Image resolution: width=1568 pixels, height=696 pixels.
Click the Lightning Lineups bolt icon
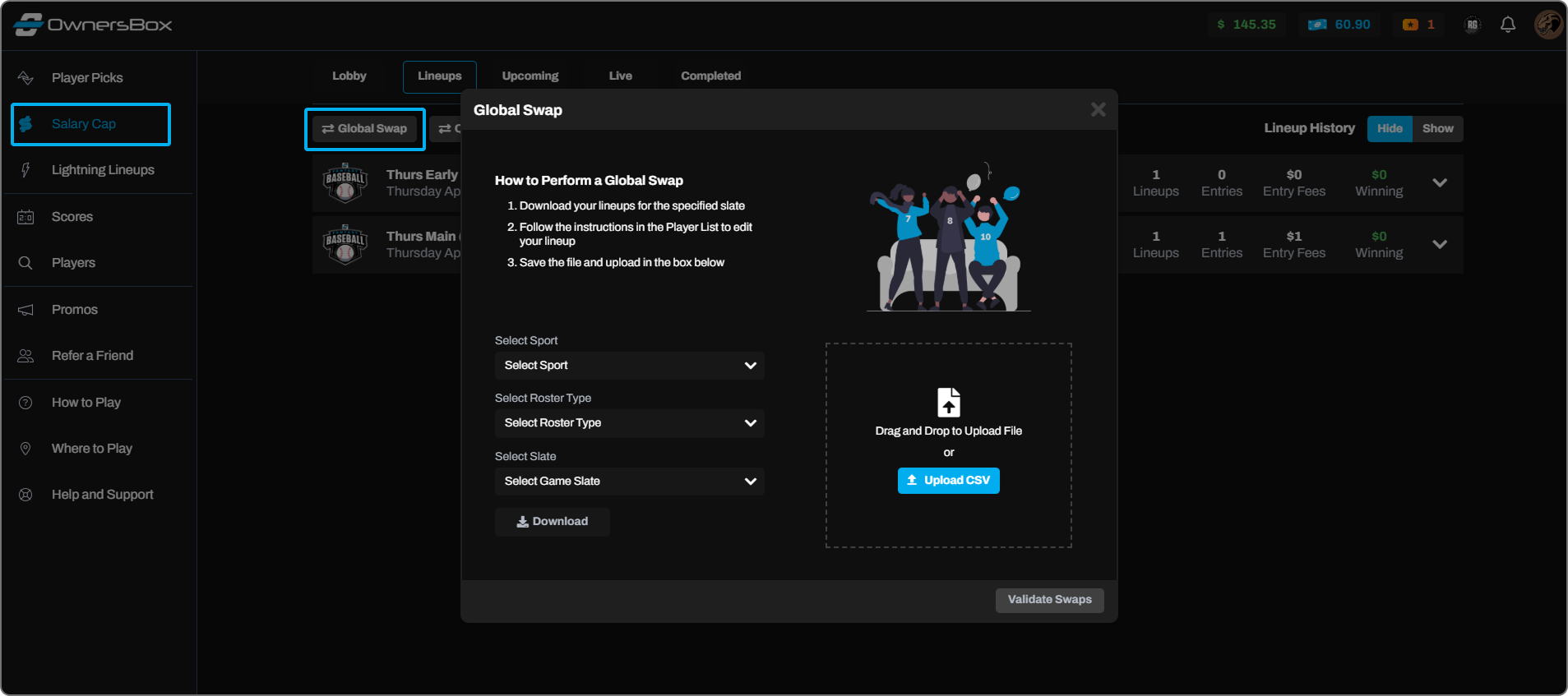[x=25, y=170]
